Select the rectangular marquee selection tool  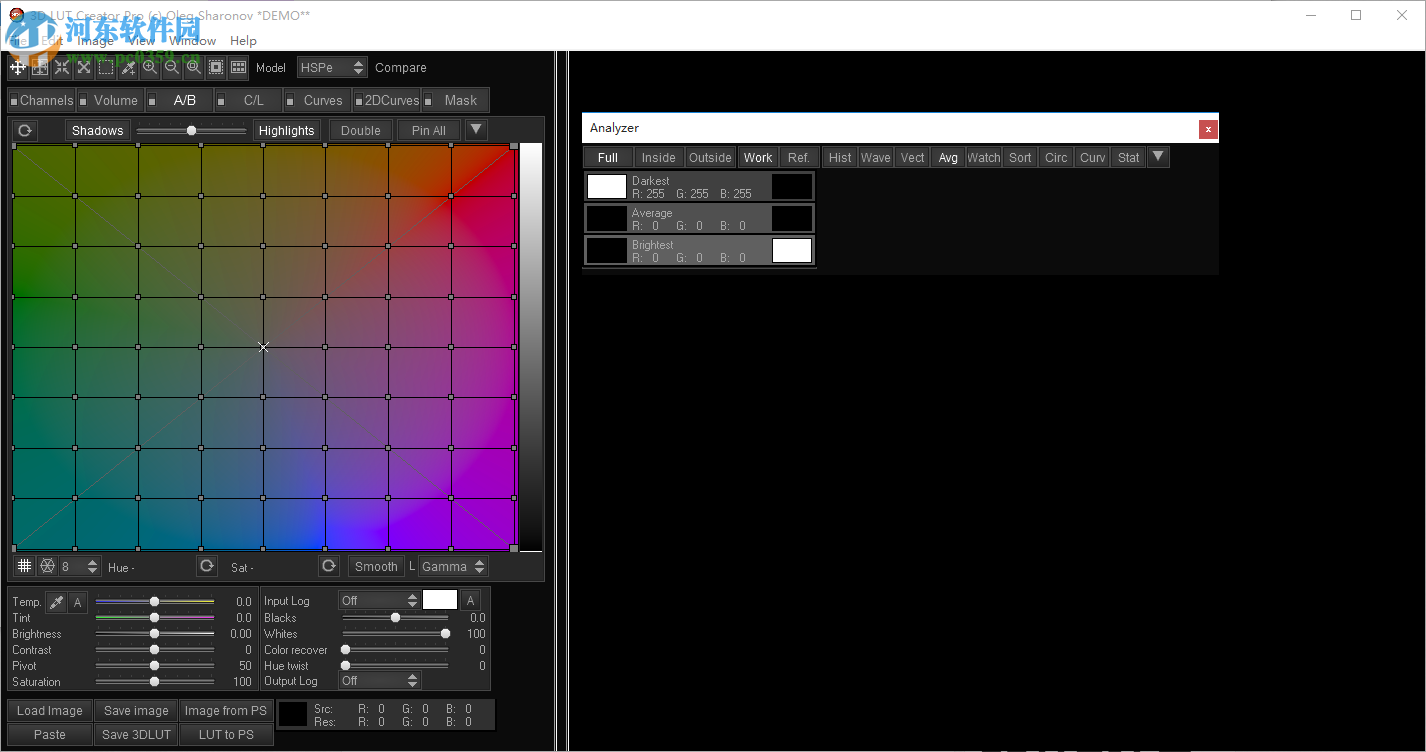pos(105,67)
